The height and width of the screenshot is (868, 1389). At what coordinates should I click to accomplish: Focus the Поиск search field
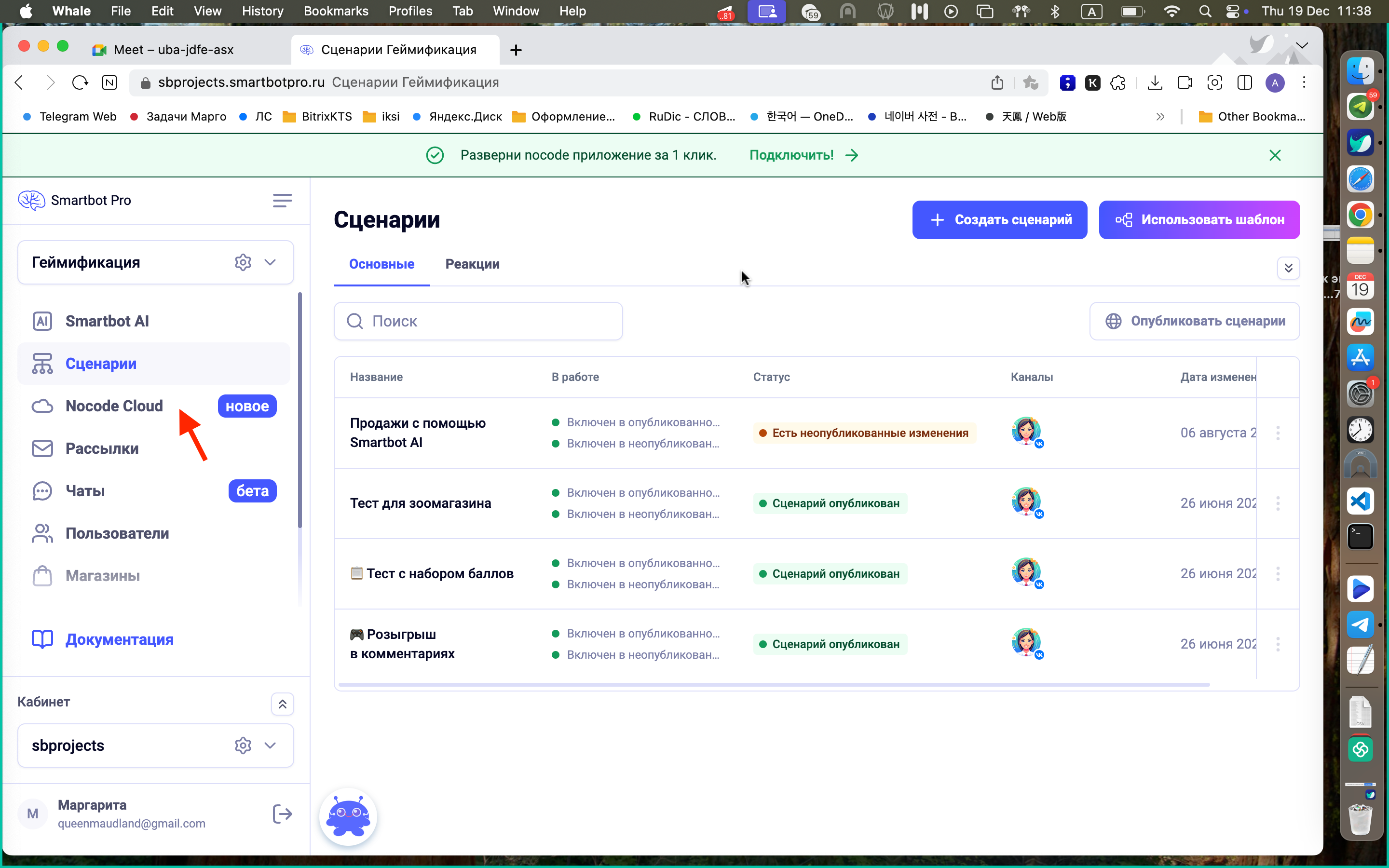coord(478,321)
